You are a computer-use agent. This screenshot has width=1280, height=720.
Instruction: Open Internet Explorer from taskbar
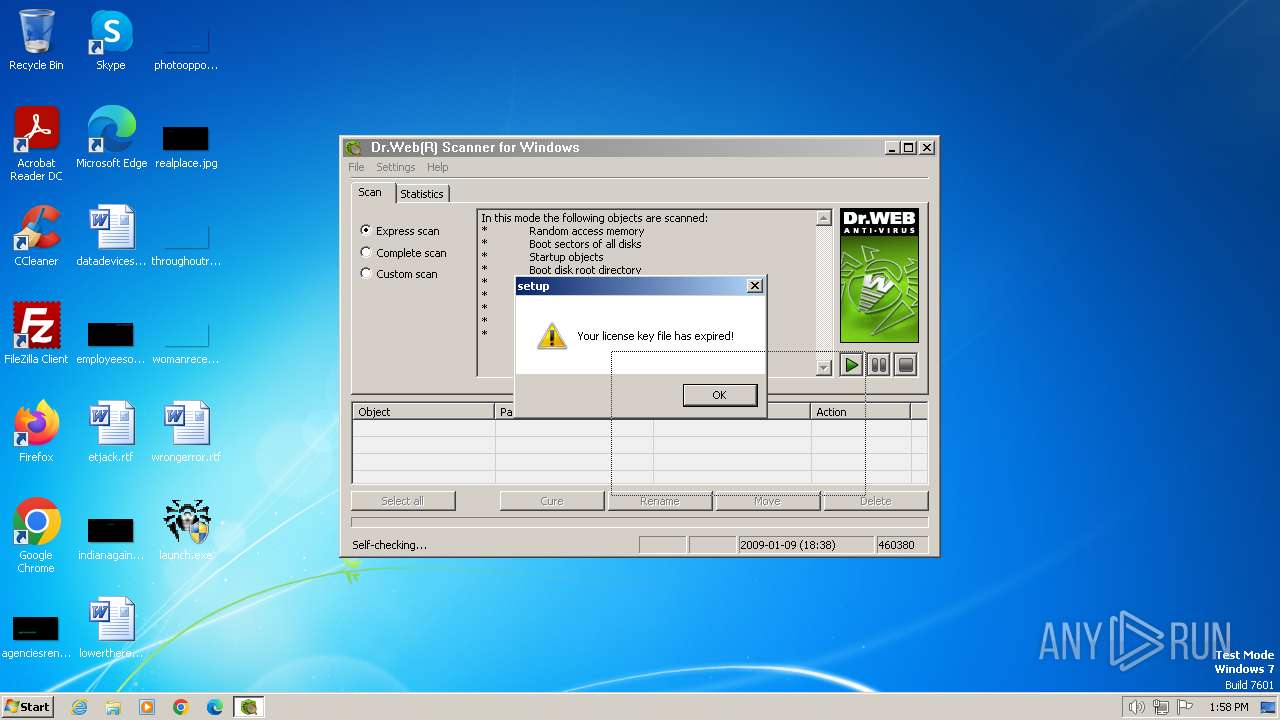(x=79, y=707)
